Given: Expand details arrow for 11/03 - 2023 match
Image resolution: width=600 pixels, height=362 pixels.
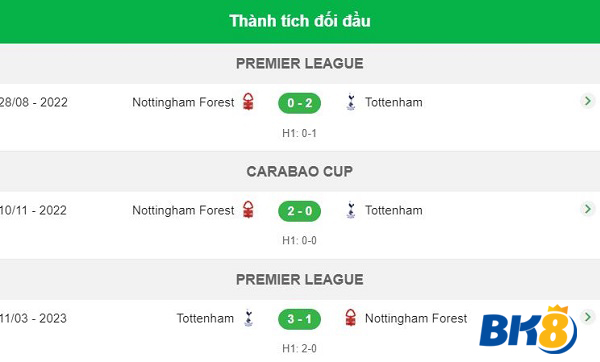Looking at the screenshot, I should [x=587, y=317].
